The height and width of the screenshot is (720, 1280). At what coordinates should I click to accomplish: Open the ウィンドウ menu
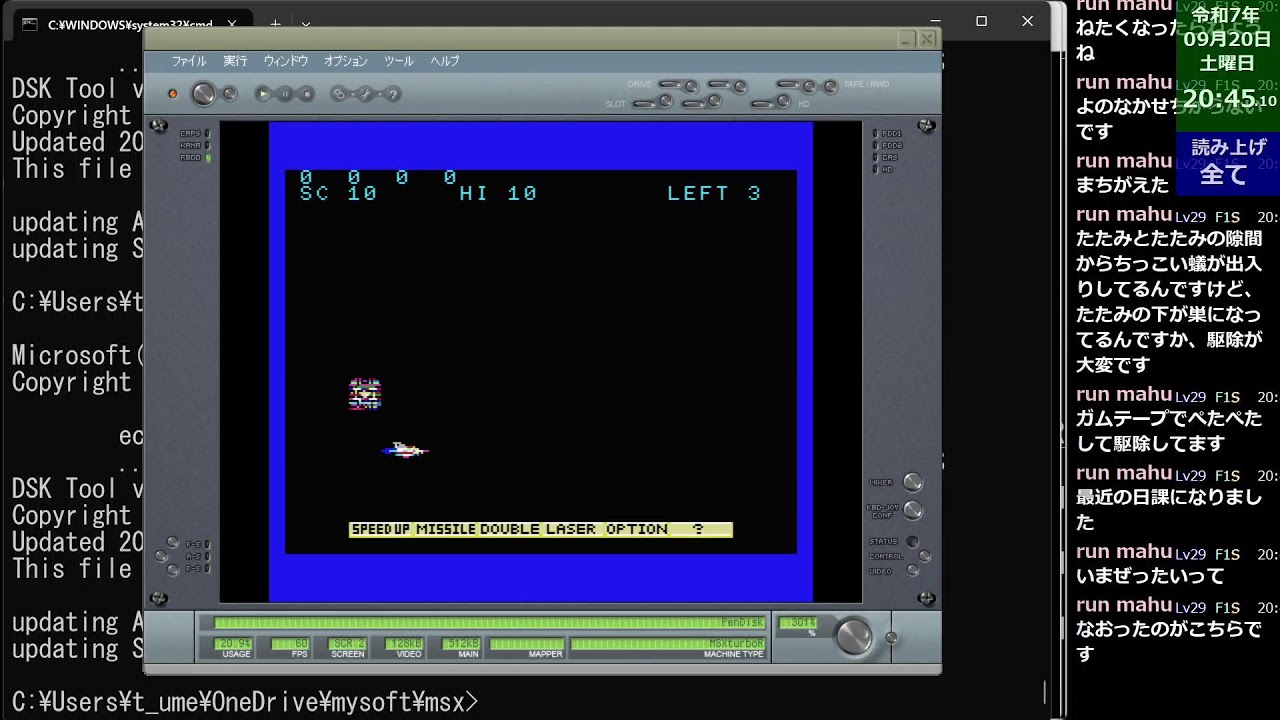(x=285, y=61)
